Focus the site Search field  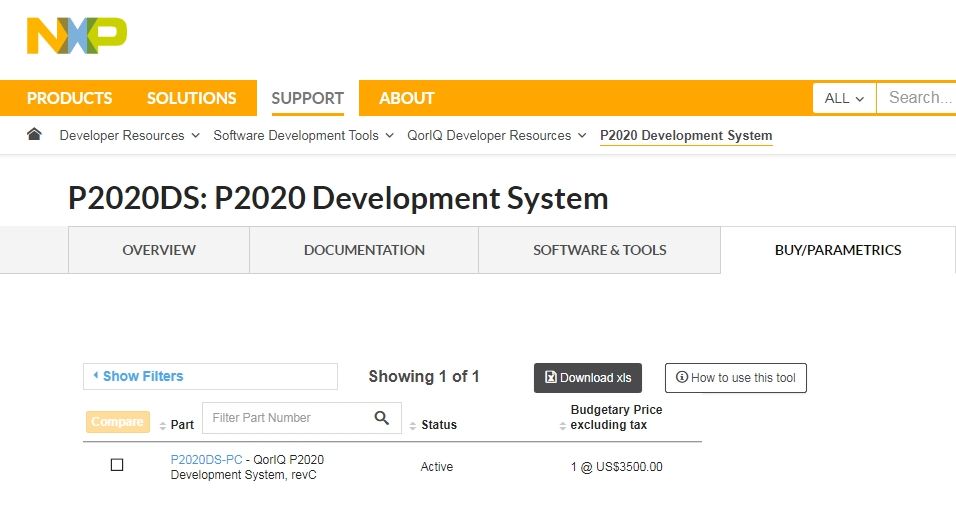(x=916, y=98)
